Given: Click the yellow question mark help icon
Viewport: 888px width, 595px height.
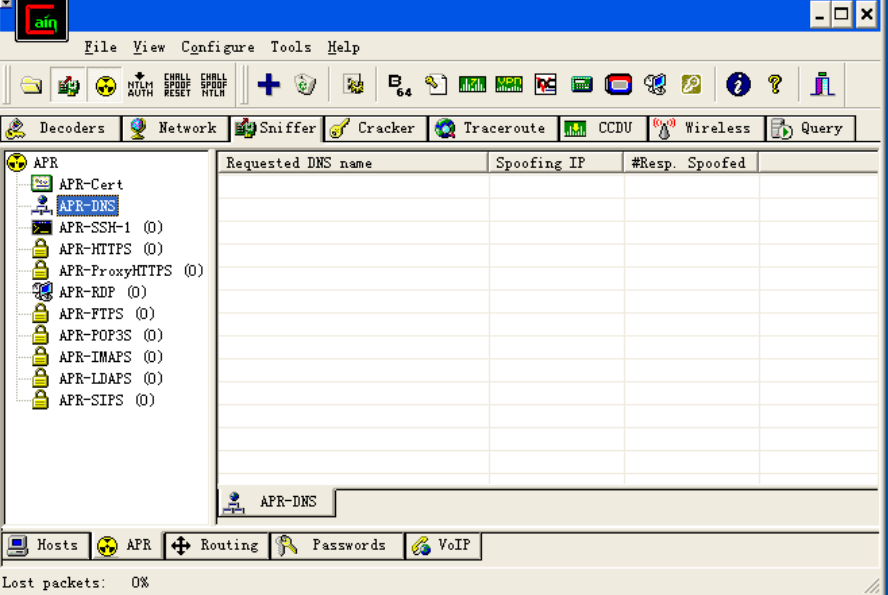Looking at the screenshot, I should [775, 85].
